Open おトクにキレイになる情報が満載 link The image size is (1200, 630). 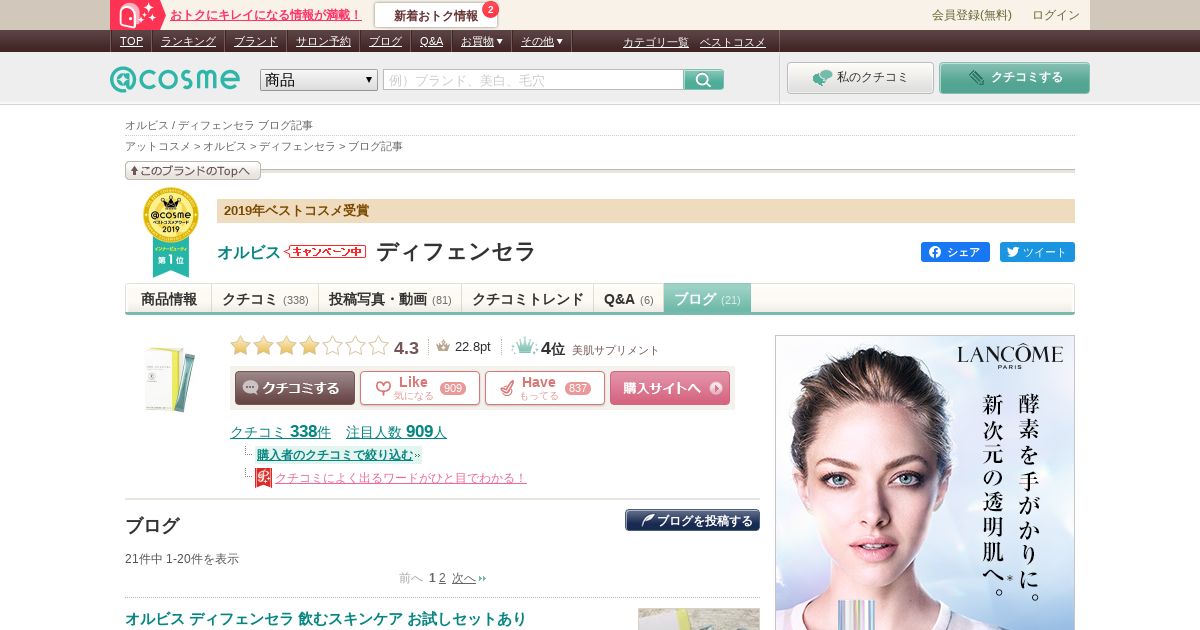pos(266,15)
